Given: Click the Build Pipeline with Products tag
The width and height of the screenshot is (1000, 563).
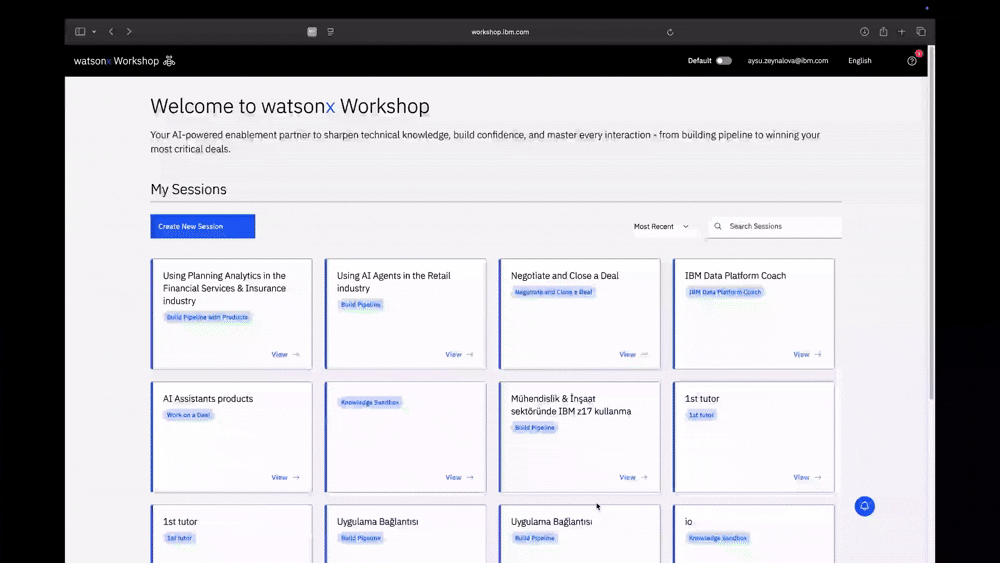Looking at the screenshot, I should [x=207, y=317].
